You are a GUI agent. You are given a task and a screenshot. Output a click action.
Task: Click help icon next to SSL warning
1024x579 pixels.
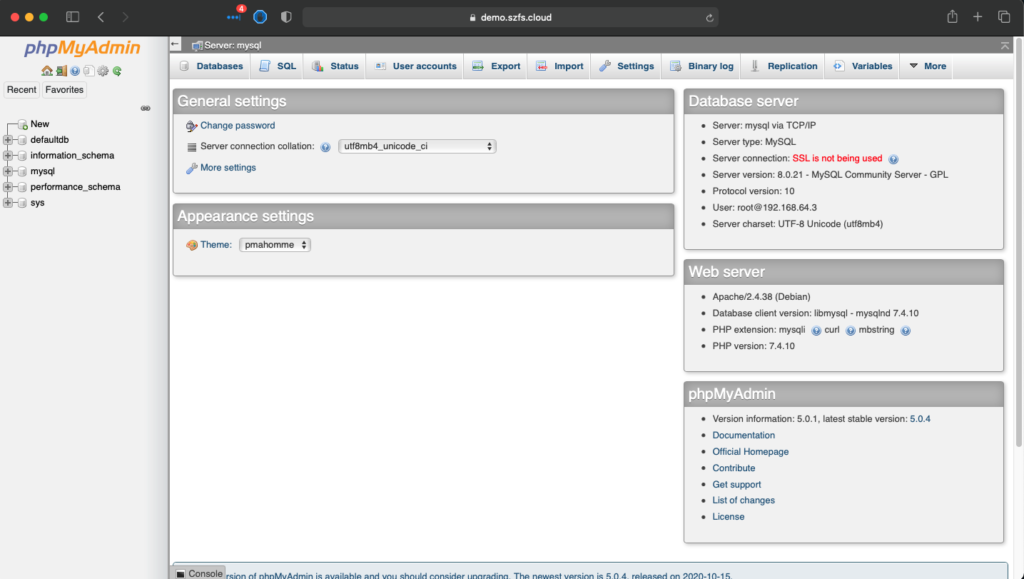(893, 159)
